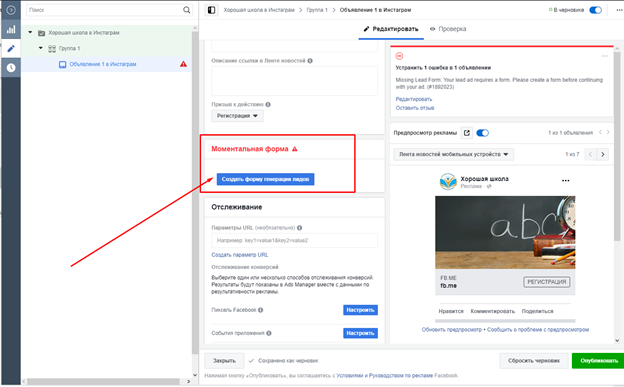Open the bar chart performance view icon
Viewport: 624px width, 387px height.
click(11, 29)
